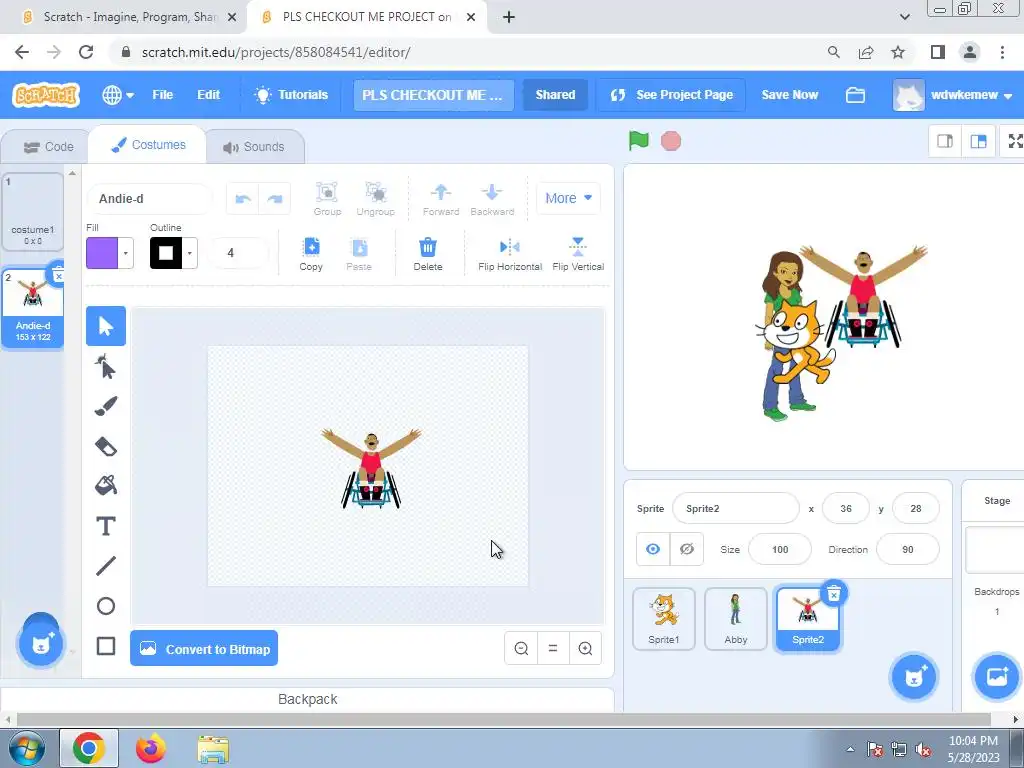The height and width of the screenshot is (768, 1024).
Task: Select the arrow Select tool
Action: point(106,326)
